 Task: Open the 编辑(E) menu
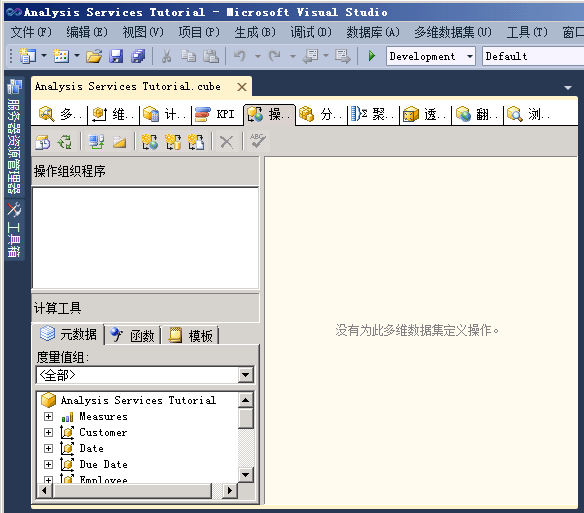(87, 32)
